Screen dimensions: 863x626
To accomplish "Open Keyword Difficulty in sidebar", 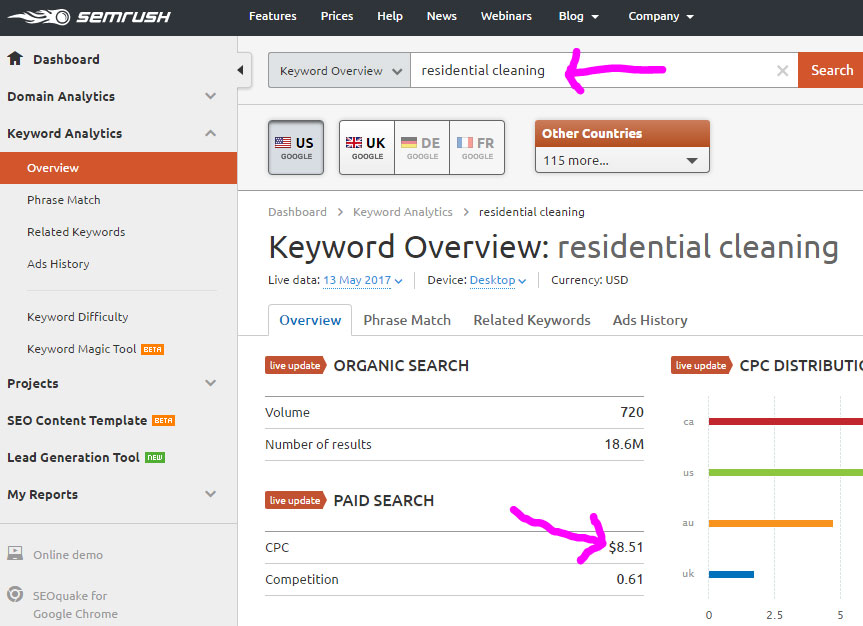I will [78, 317].
